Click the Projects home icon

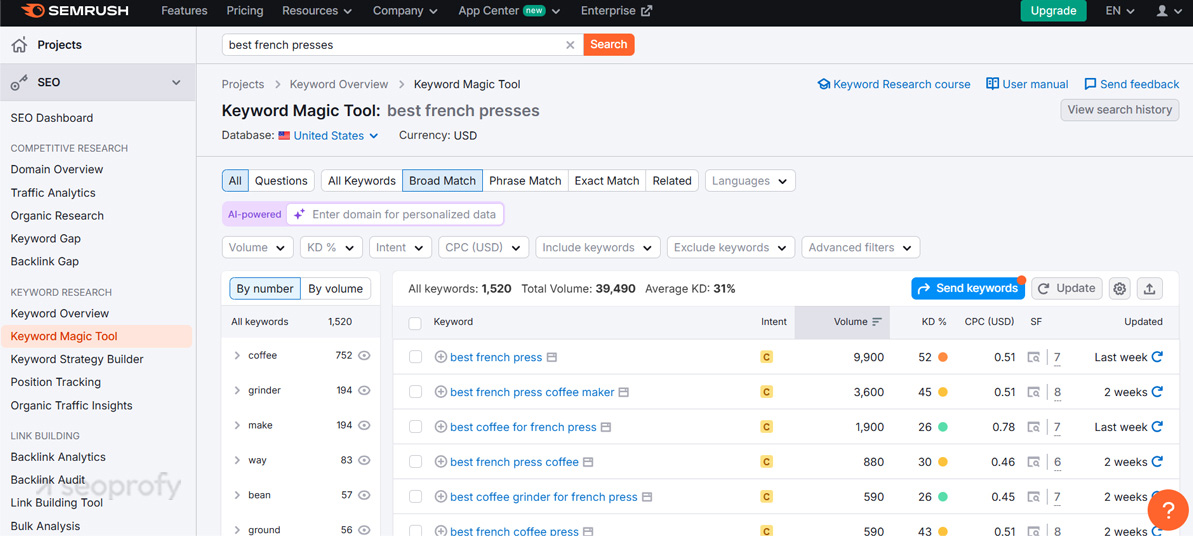[19, 45]
